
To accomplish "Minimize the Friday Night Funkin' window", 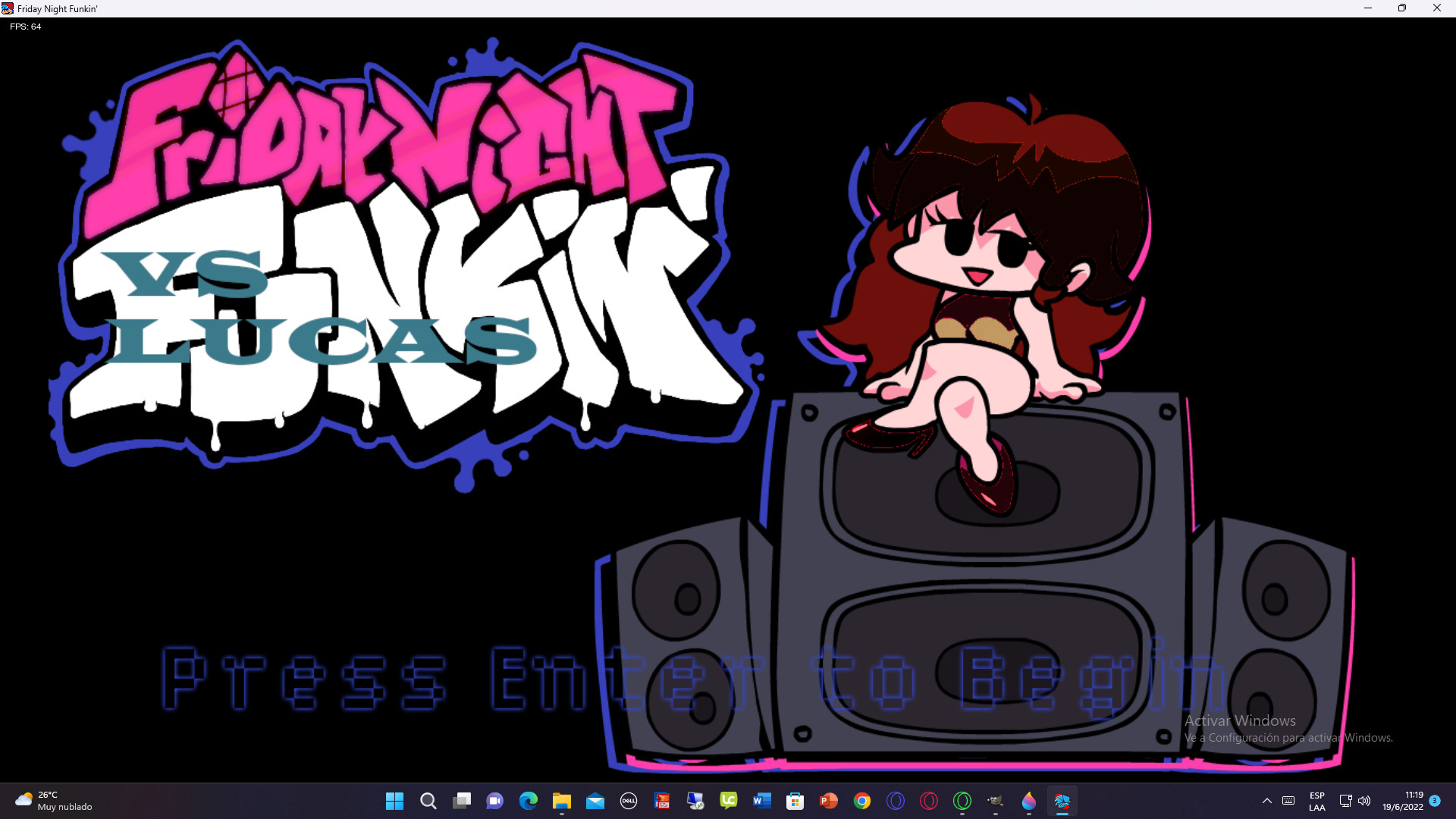I will tap(1368, 8).
